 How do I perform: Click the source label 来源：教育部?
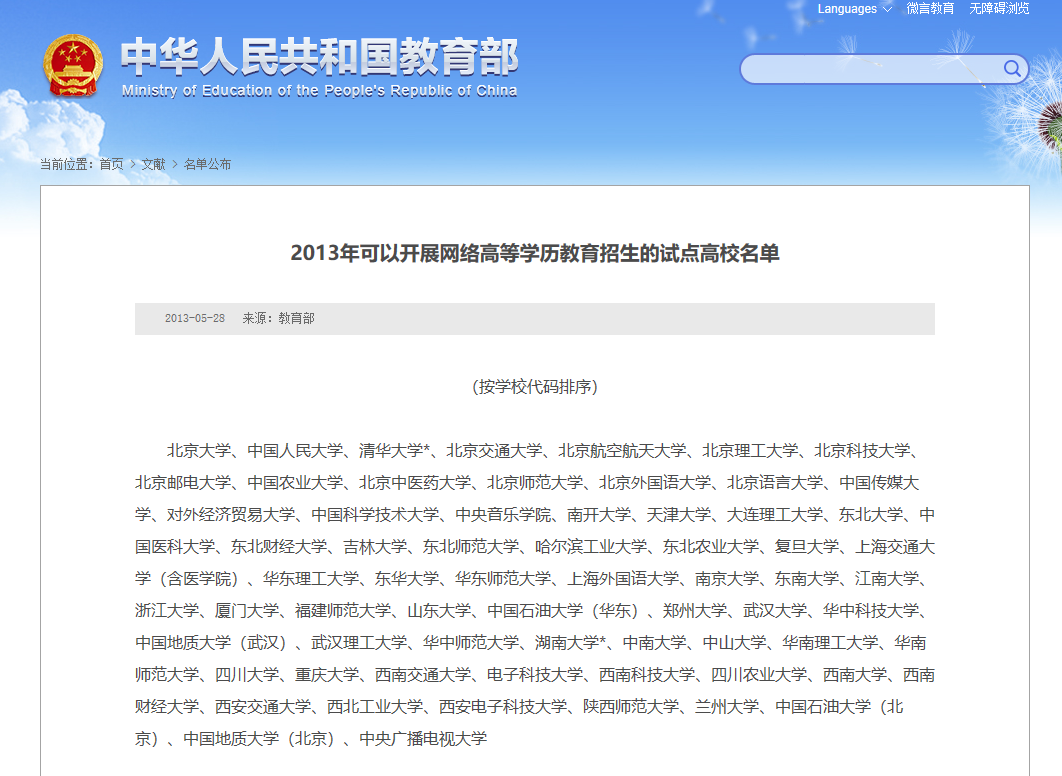[278, 318]
